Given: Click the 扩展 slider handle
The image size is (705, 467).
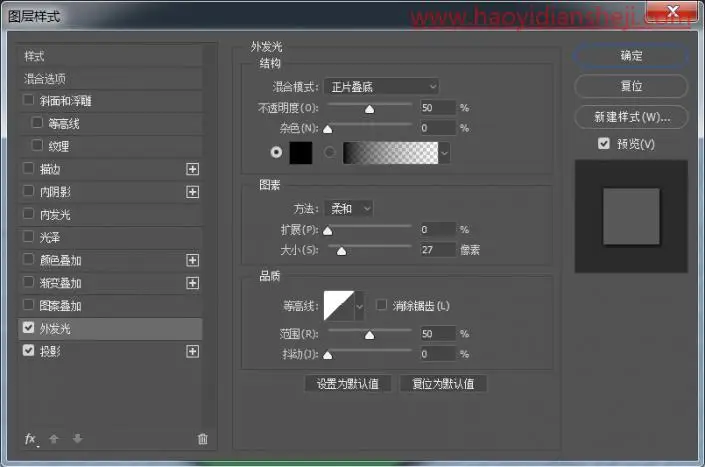Looking at the screenshot, I should [x=328, y=231].
